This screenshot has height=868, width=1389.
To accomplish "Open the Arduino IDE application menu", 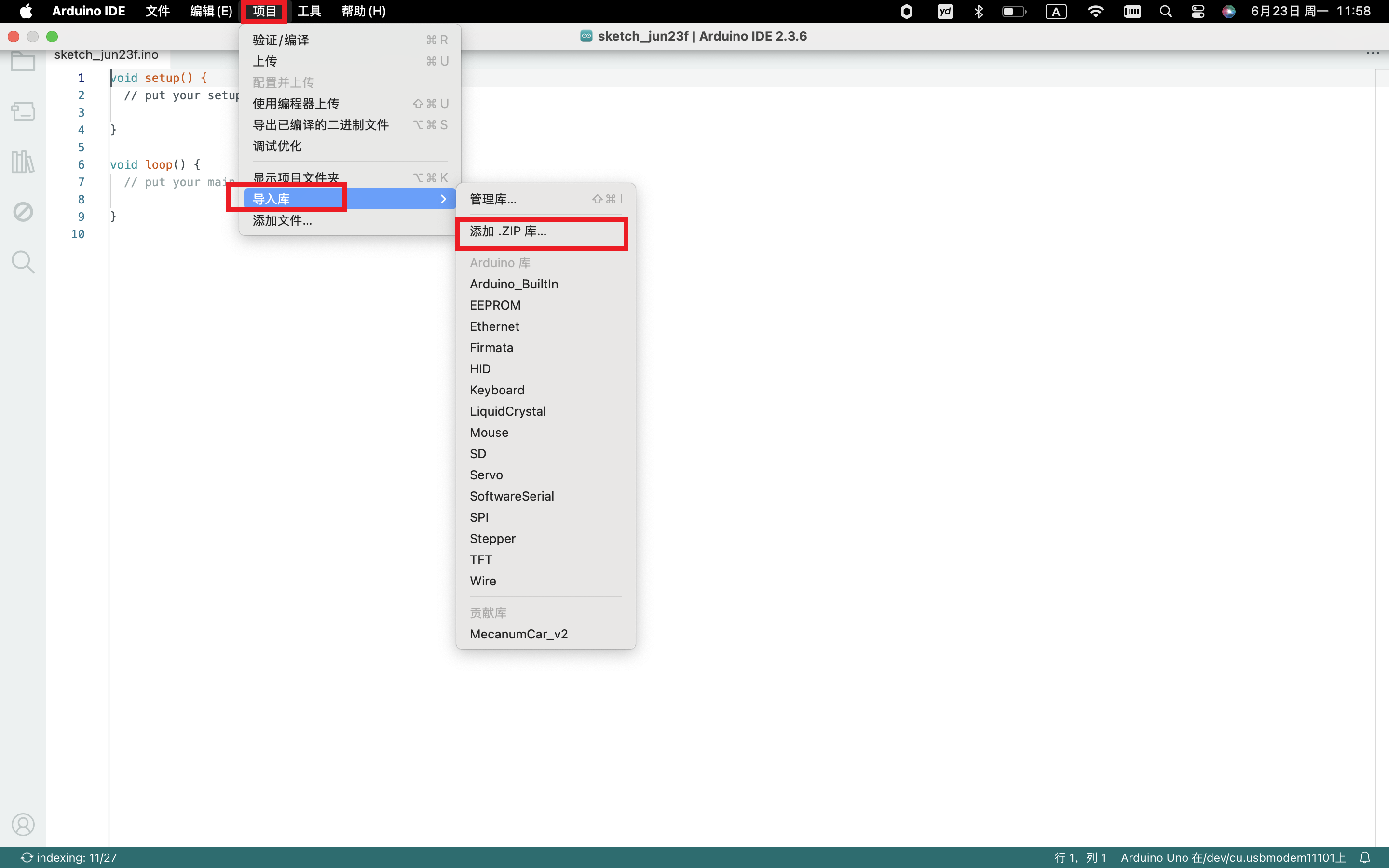I will pyautogui.click(x=88, y=12).
